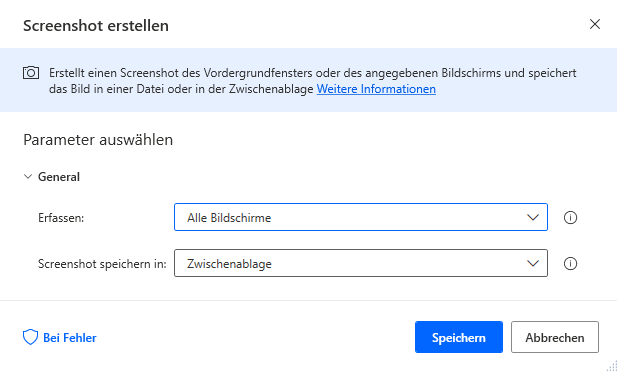Click the Screenshot speichern in: label
617x373 pixels.
[x=102, y=264]
